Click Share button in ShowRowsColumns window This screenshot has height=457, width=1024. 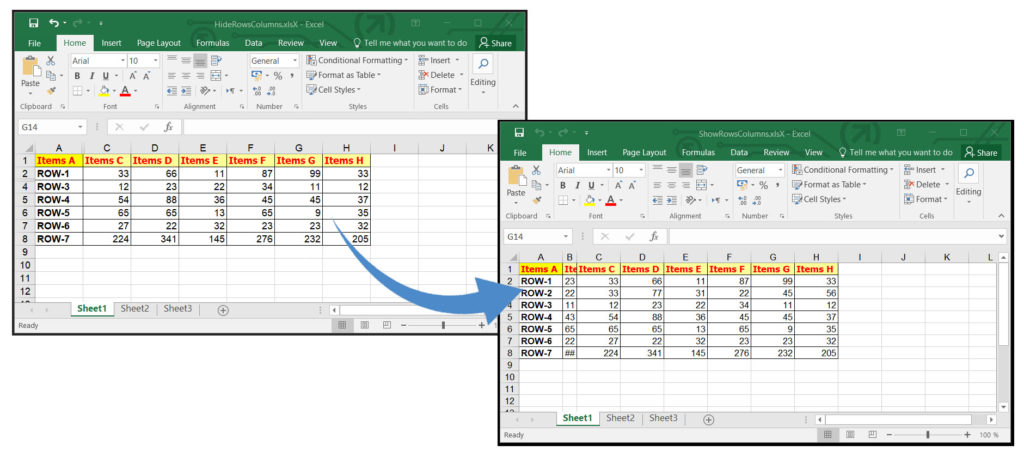point(980,152)
